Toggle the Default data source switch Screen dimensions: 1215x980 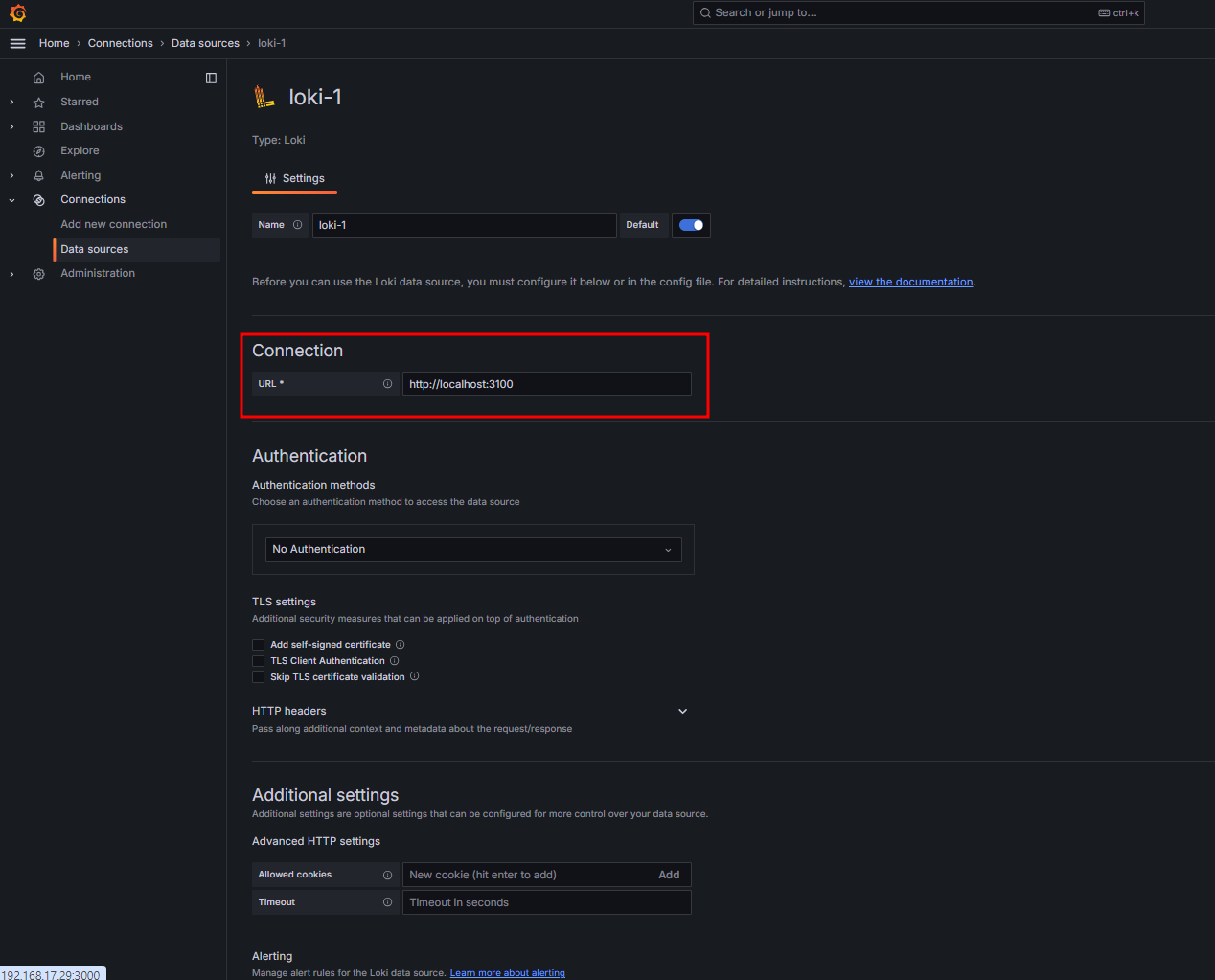point(691,225)
